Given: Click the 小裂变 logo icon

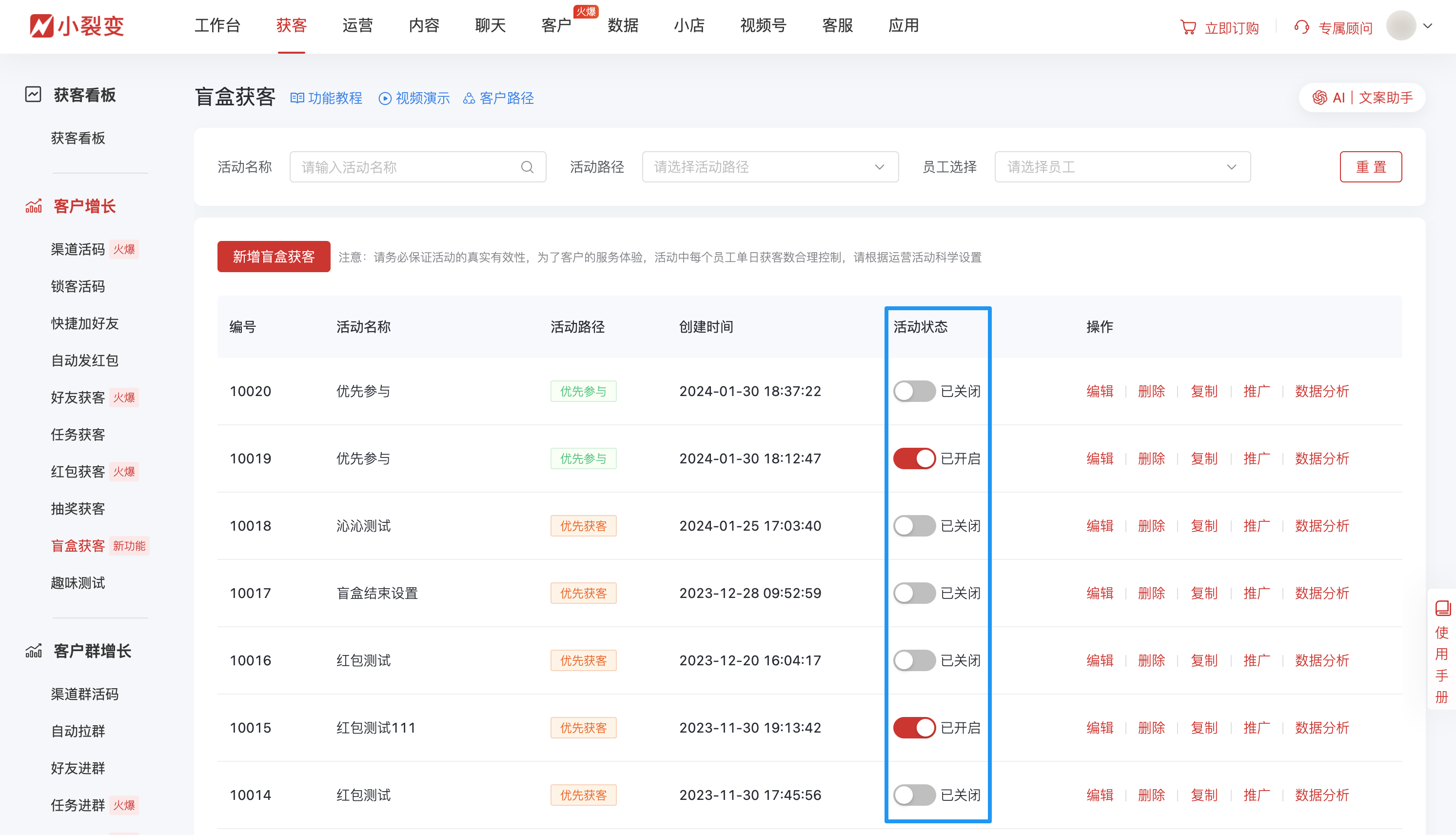Looking at the screenshot, I should 41,26.
